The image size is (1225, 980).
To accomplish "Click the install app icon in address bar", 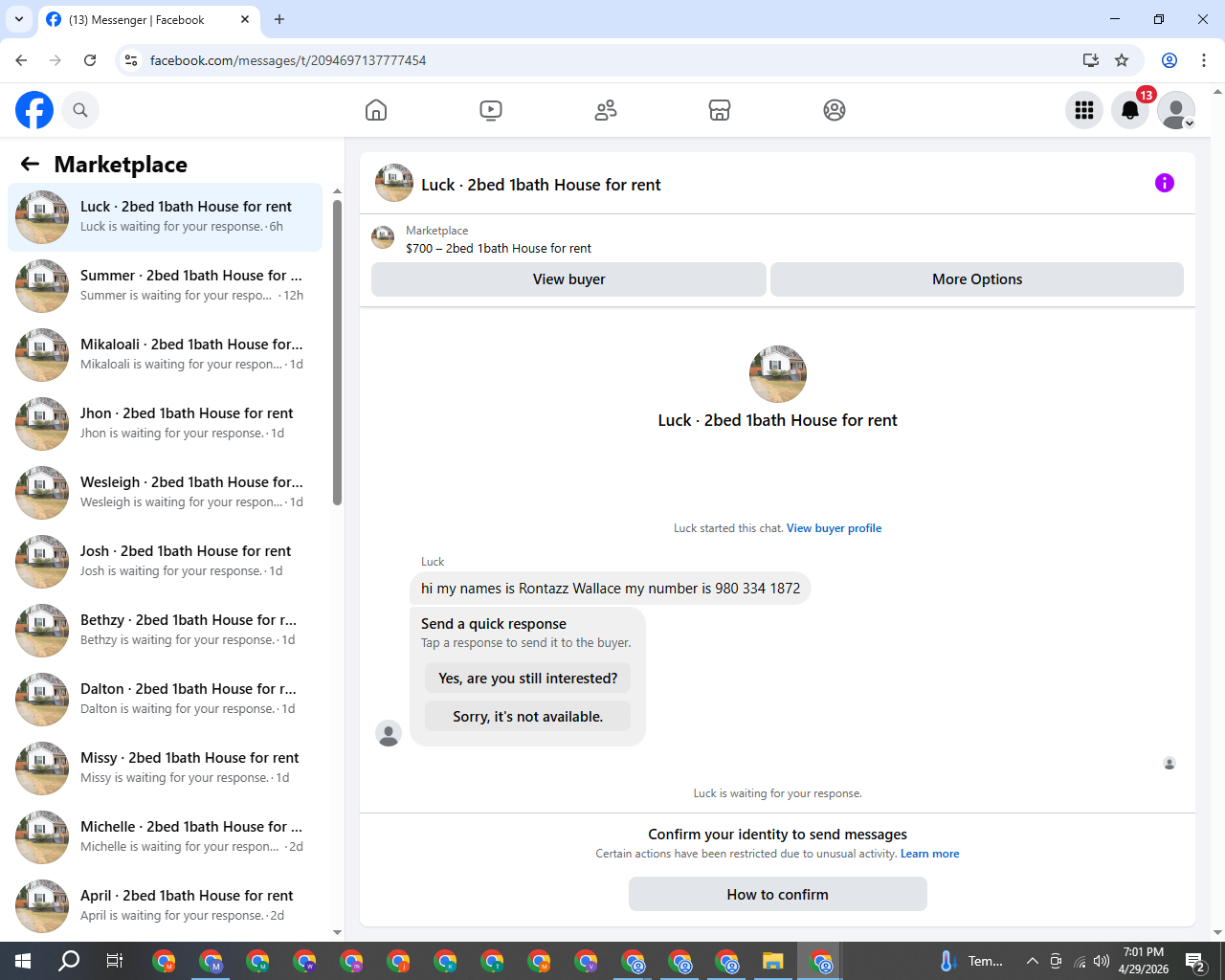I will 1091,60.
